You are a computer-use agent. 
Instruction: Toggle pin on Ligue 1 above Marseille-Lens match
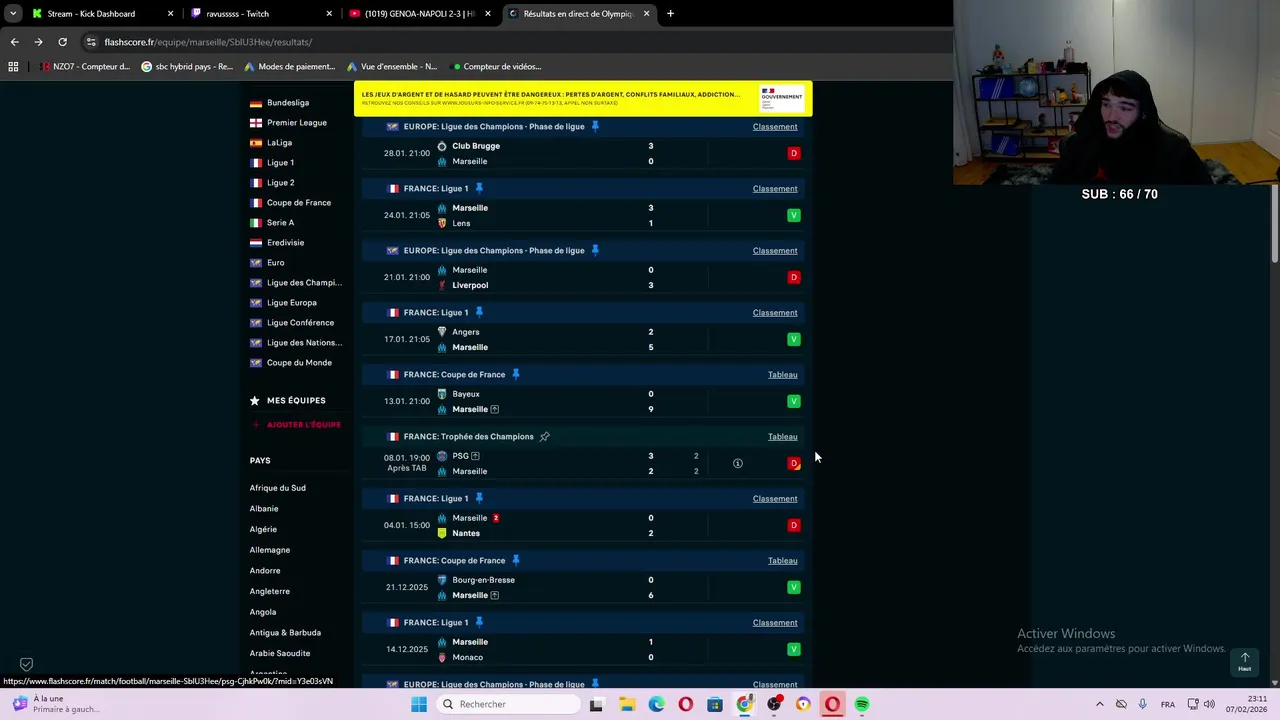(479, 188)
